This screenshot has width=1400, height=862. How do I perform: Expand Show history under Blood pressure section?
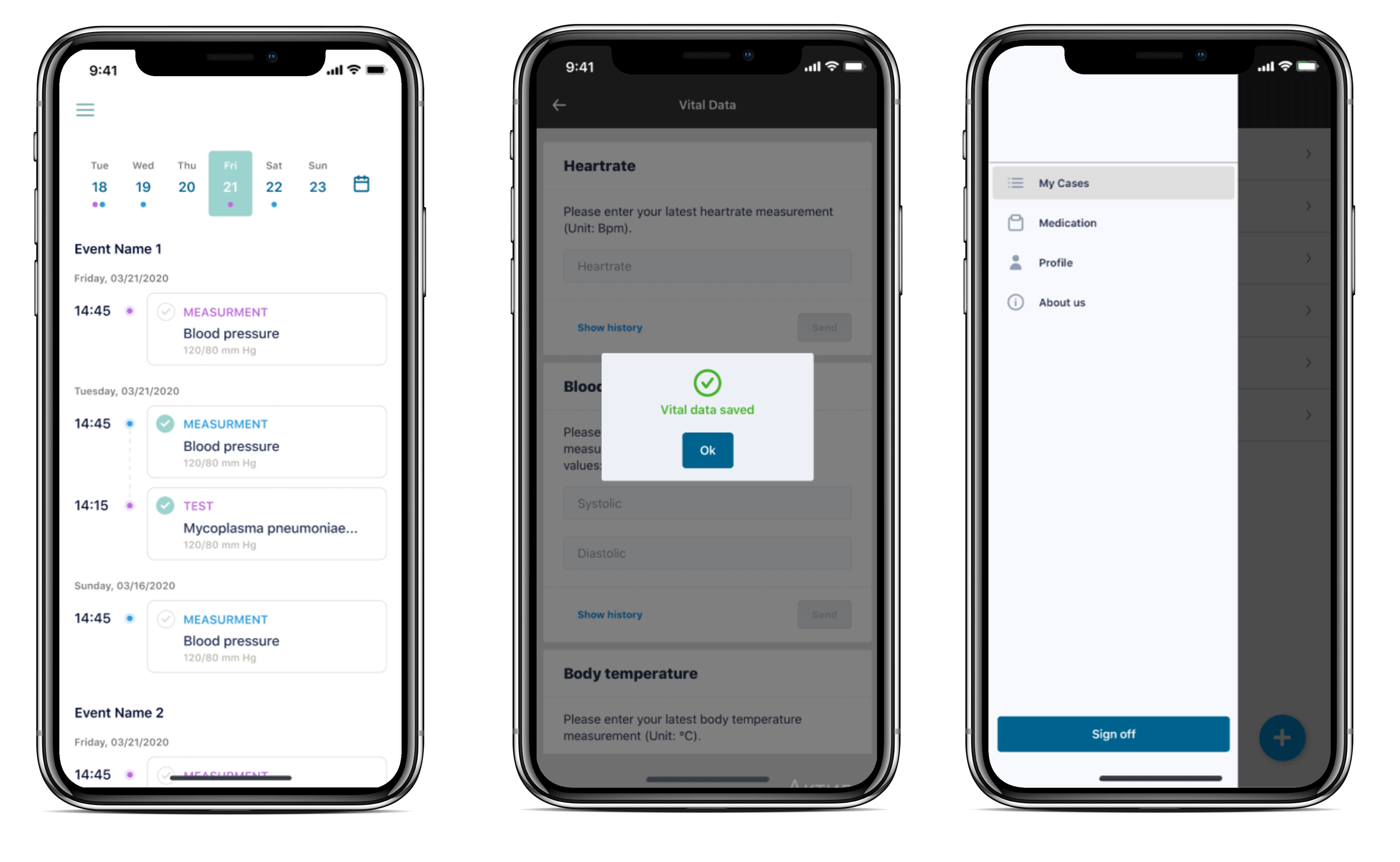point(610,615)
